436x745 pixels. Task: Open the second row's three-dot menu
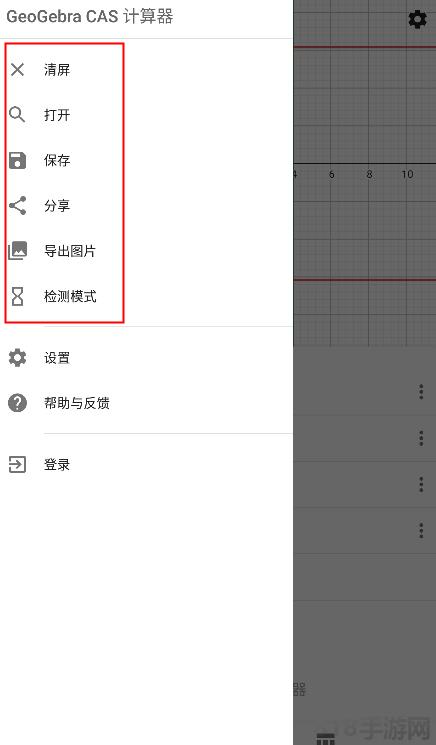(x=421, y=438)
